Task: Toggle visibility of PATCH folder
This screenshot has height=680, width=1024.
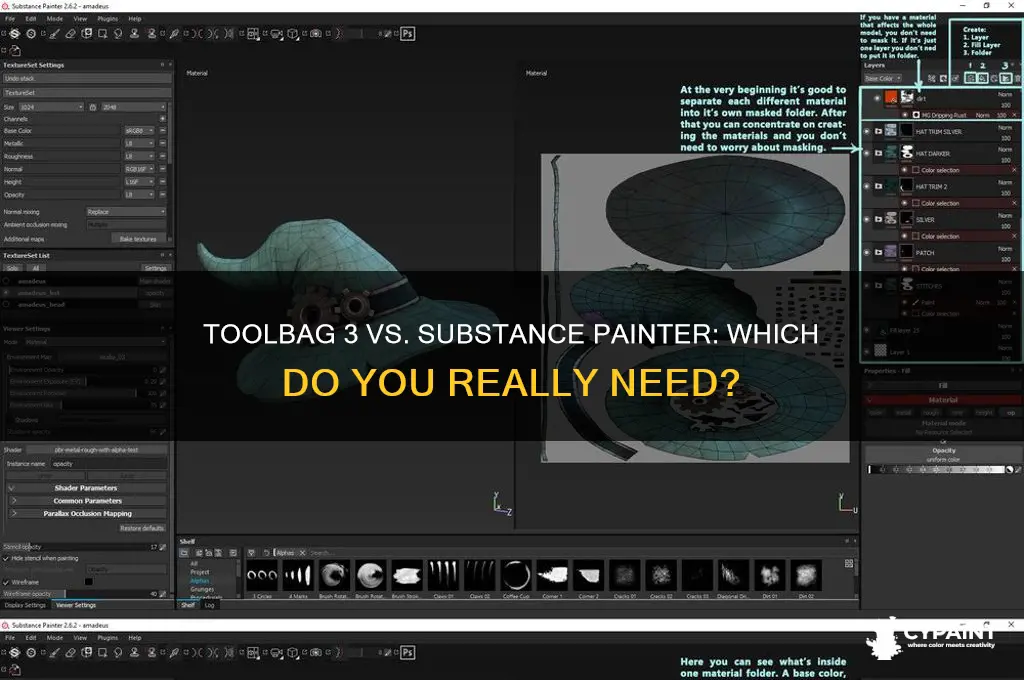Action: [x=867, y=252]
